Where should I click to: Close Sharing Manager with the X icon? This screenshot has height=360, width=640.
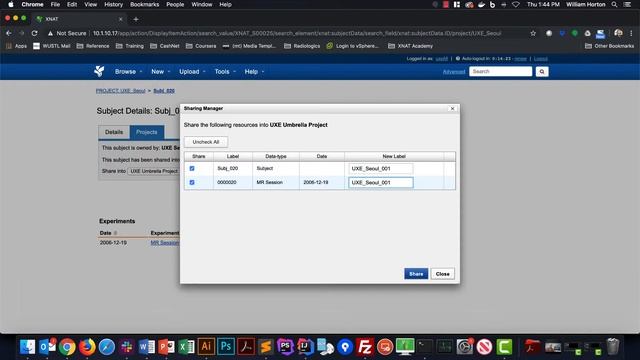pos(452,109)
